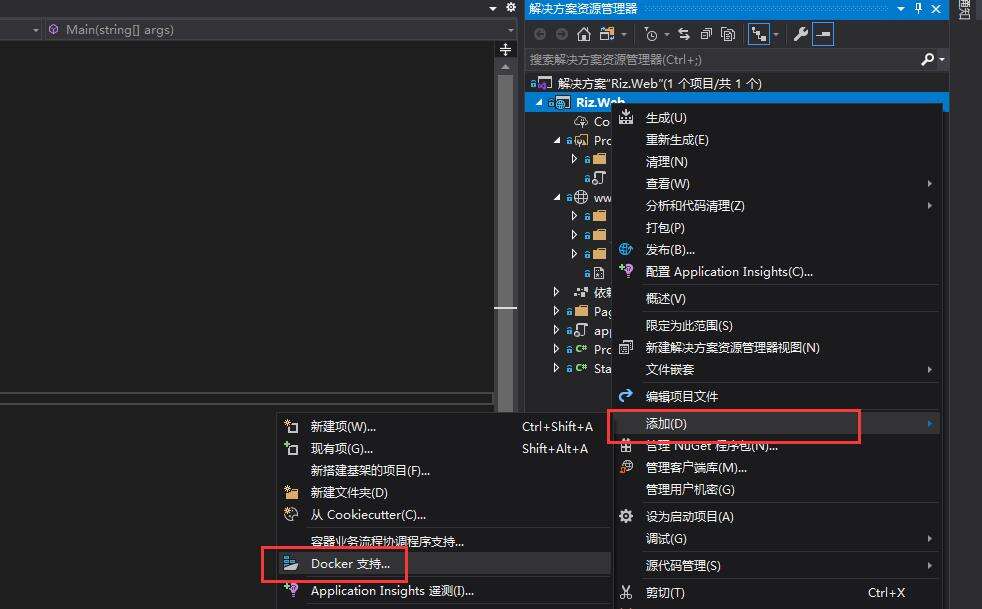982x609 pixels.
Task: Click 设为启动项目(A) entry
Action: [x=777, y=516]
